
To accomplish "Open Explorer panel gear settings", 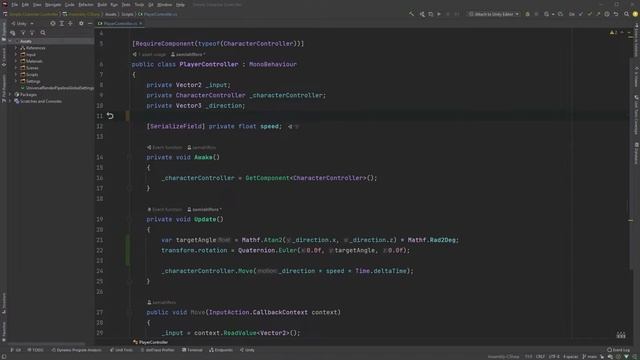I will pyautogui.click(x=81, y=24).
